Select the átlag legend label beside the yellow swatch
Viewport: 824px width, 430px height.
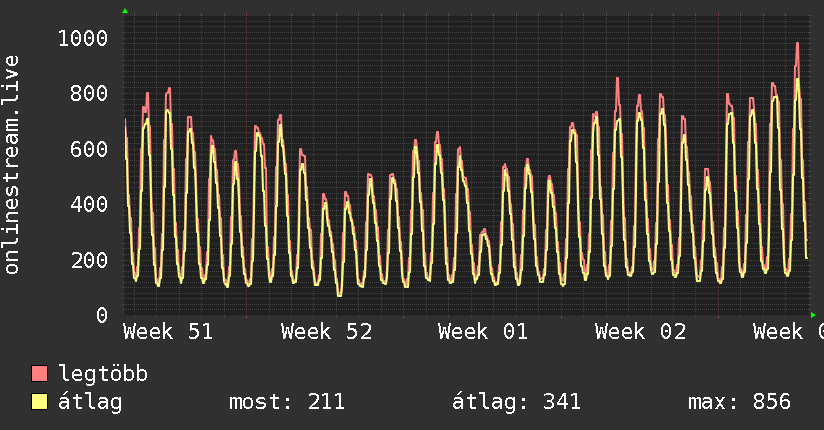[90, 402]
